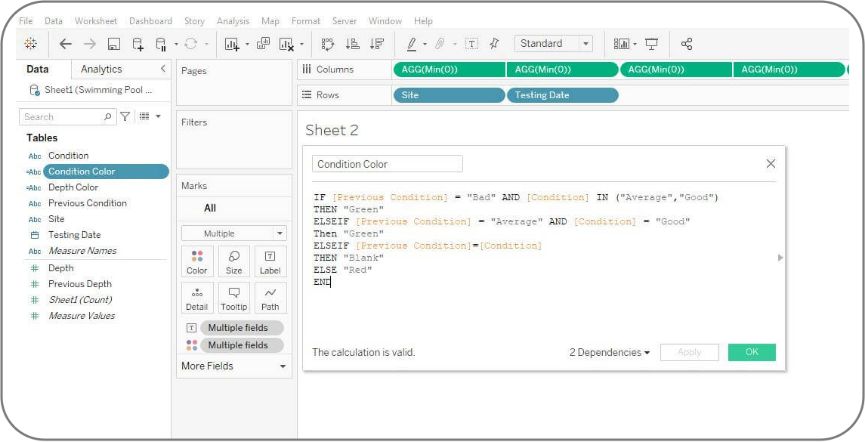Screen dimensions: 865x442
Task: Clear the sheet using toolbar icon
Action: click(x=286, y=44)
